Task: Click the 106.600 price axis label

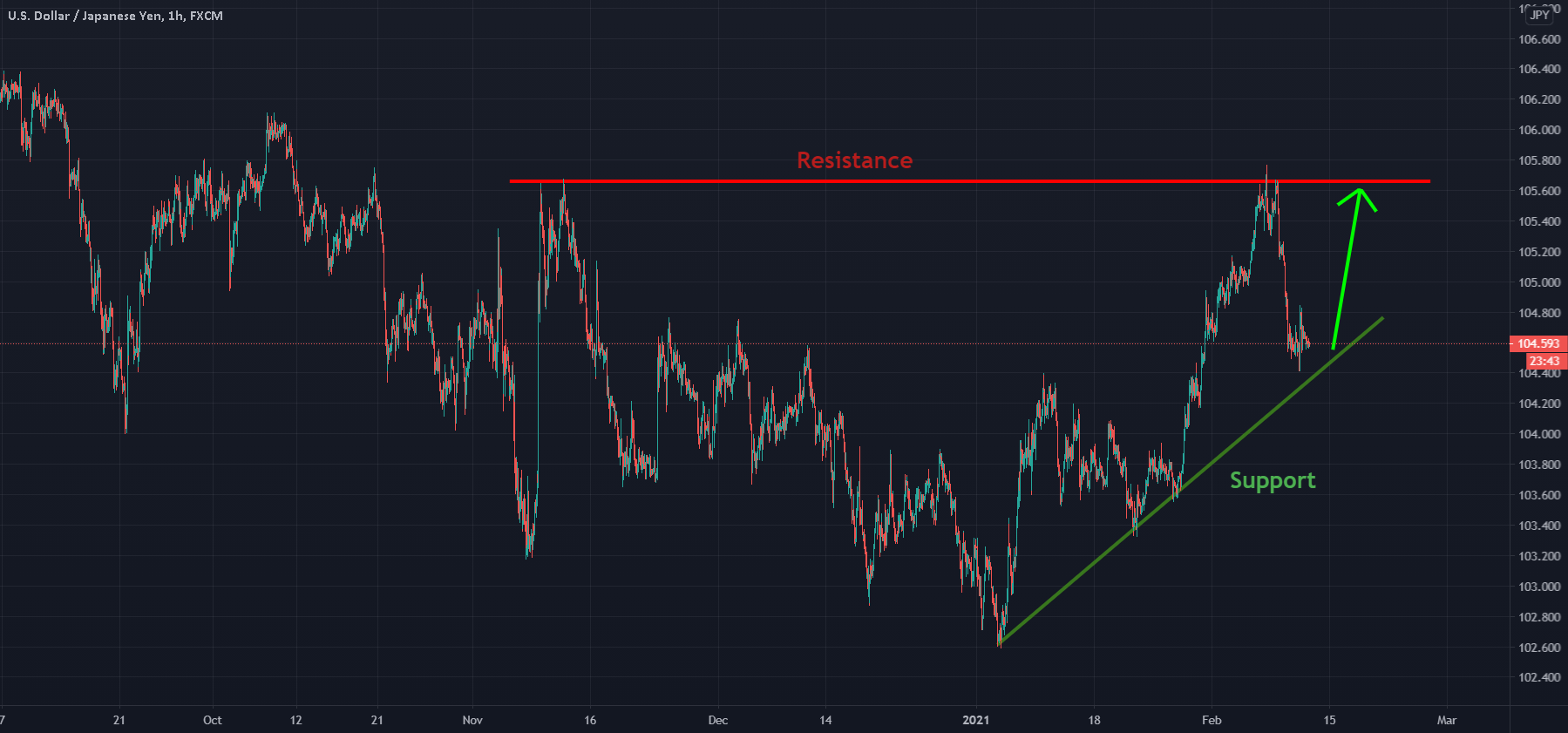Action: click(x=1539, y=39)
